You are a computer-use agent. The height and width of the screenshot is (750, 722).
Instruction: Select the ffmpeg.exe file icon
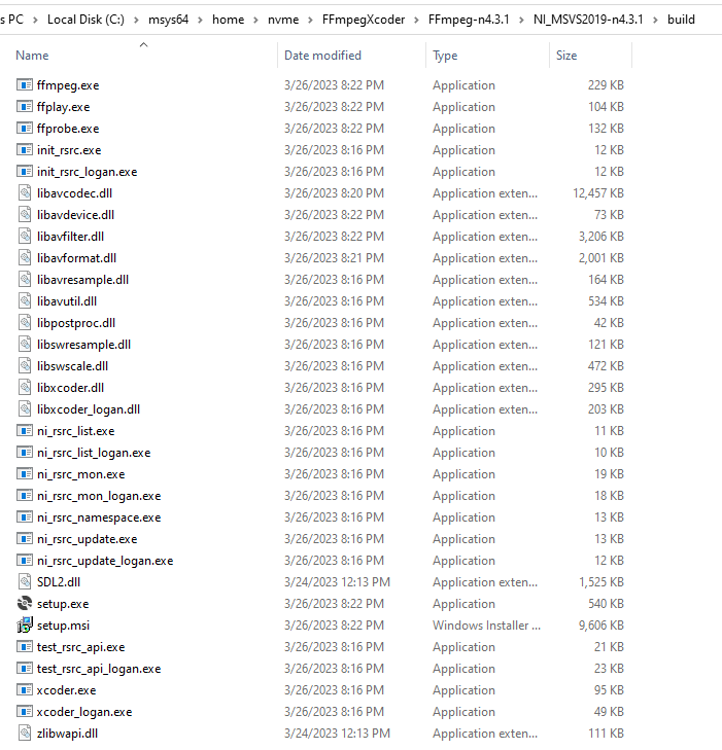(x=24, y=85)
